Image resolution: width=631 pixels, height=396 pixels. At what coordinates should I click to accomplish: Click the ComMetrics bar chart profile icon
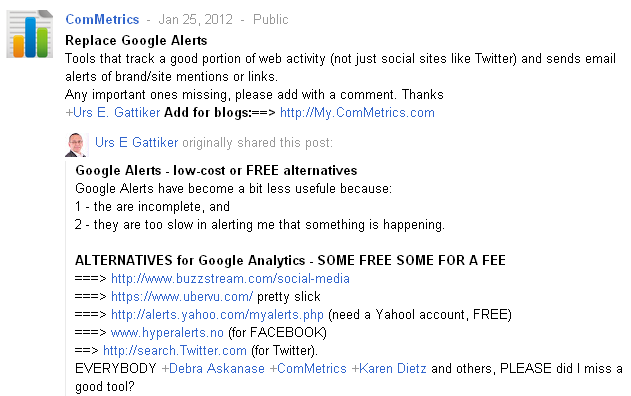click(30, 34)
